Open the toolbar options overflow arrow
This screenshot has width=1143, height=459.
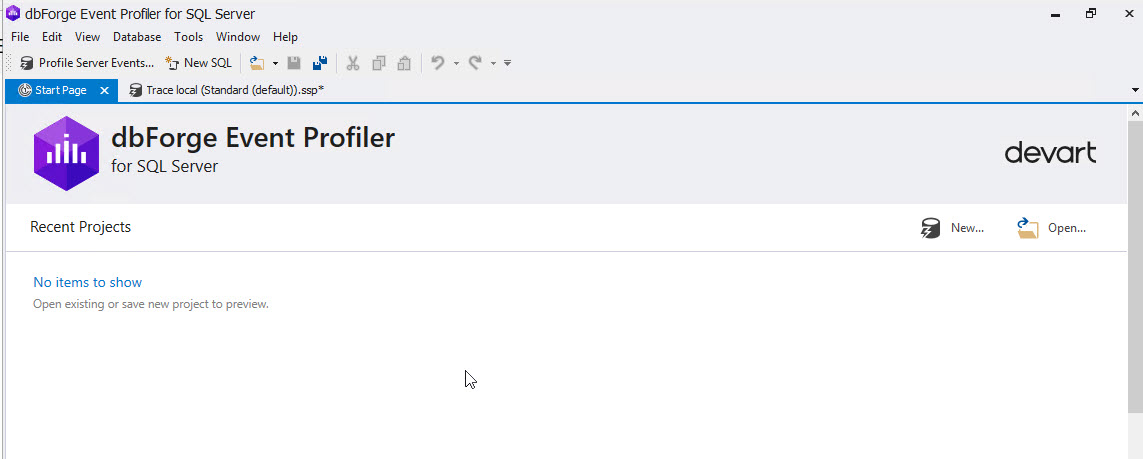coord(508,63)
